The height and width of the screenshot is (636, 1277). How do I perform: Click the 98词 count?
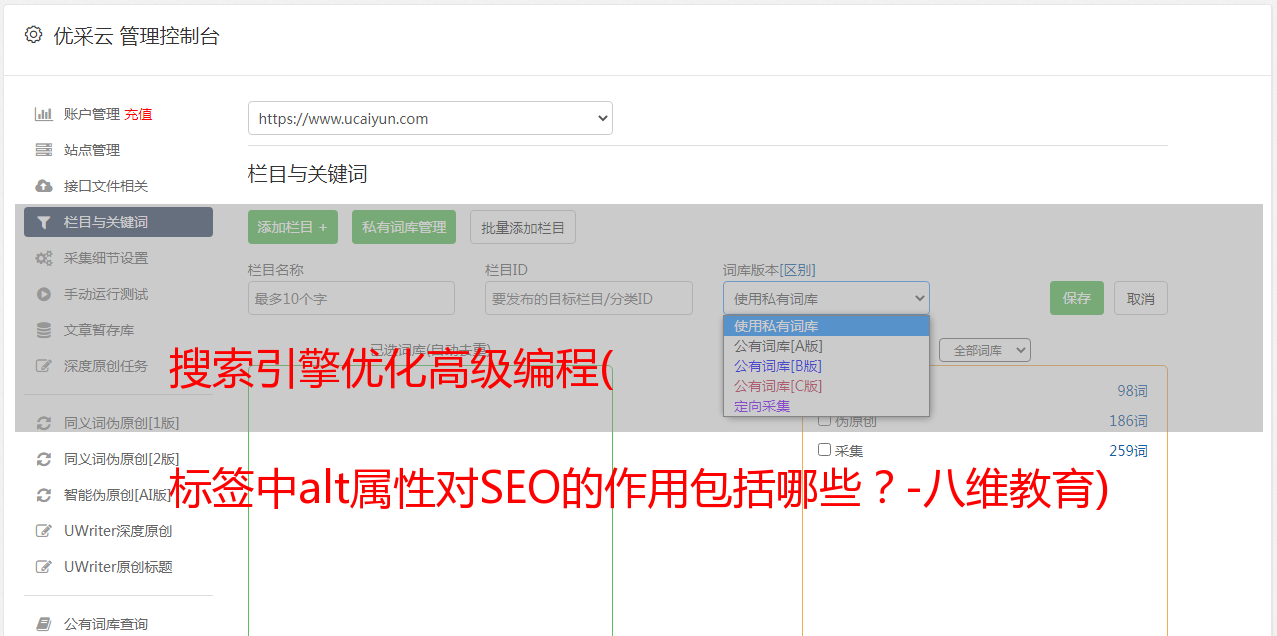click(x=1132, y=391)
